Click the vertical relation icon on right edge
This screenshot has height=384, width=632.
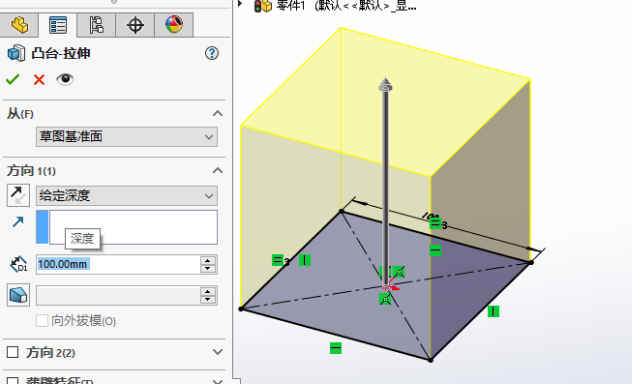click(x=493, y=311)
